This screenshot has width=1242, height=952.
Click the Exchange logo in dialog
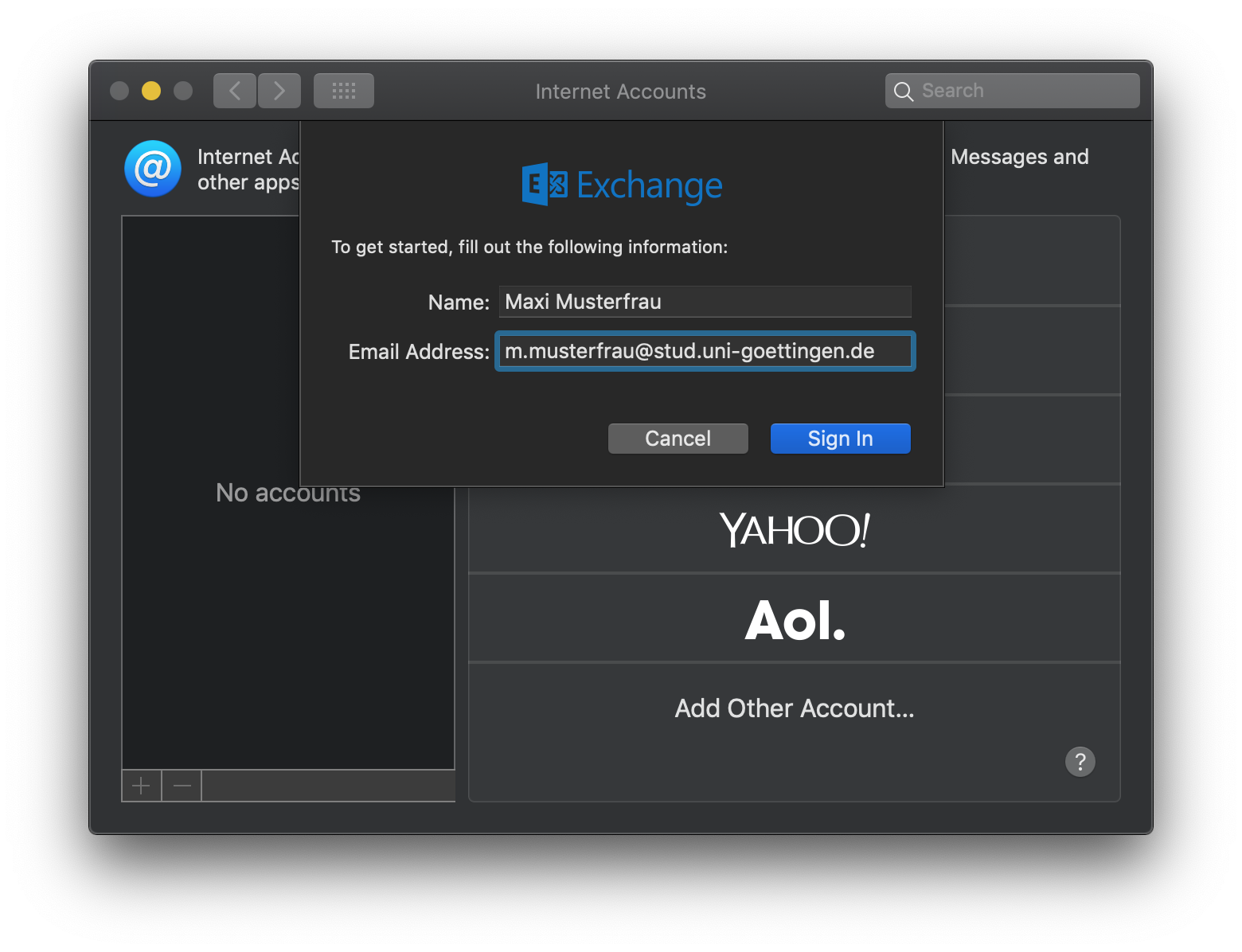click(x=622, y=185)
